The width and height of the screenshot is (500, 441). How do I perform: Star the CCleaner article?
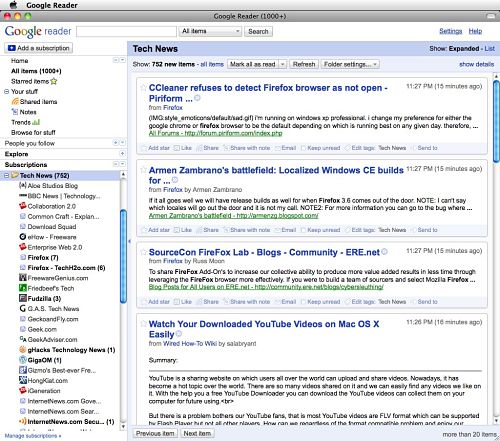[x=143, y=88]
